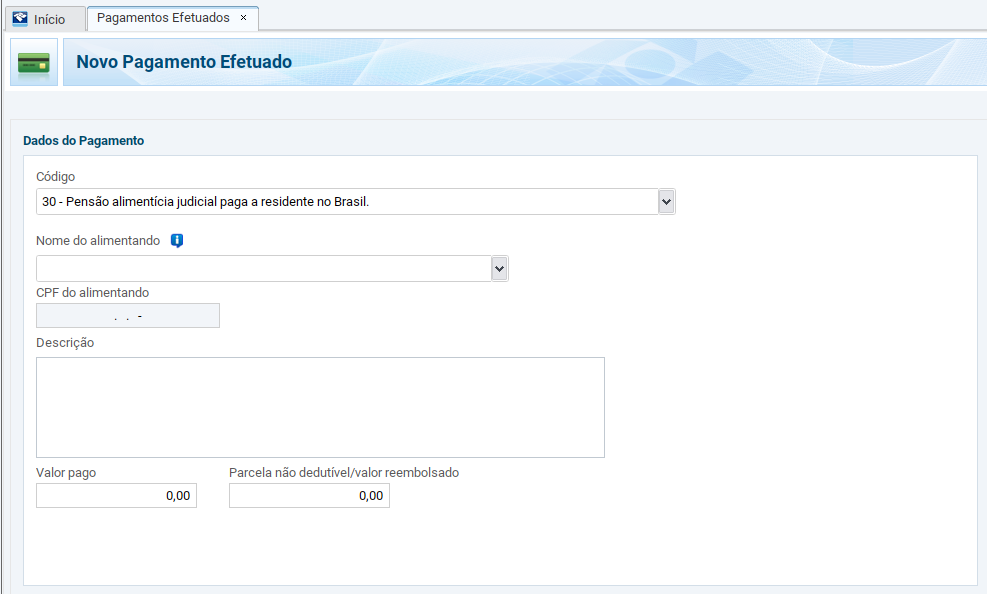Click the Parcela não dedutível/valor reembolsado label
Image resolution: width=987 pixels, height=594 pixels.
[344, 473]
